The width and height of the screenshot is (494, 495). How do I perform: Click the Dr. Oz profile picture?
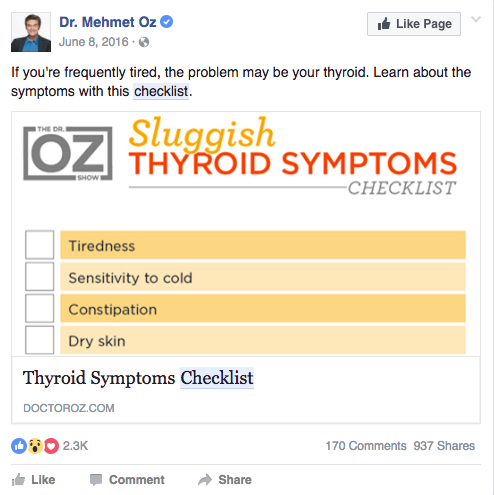[31, 32]
